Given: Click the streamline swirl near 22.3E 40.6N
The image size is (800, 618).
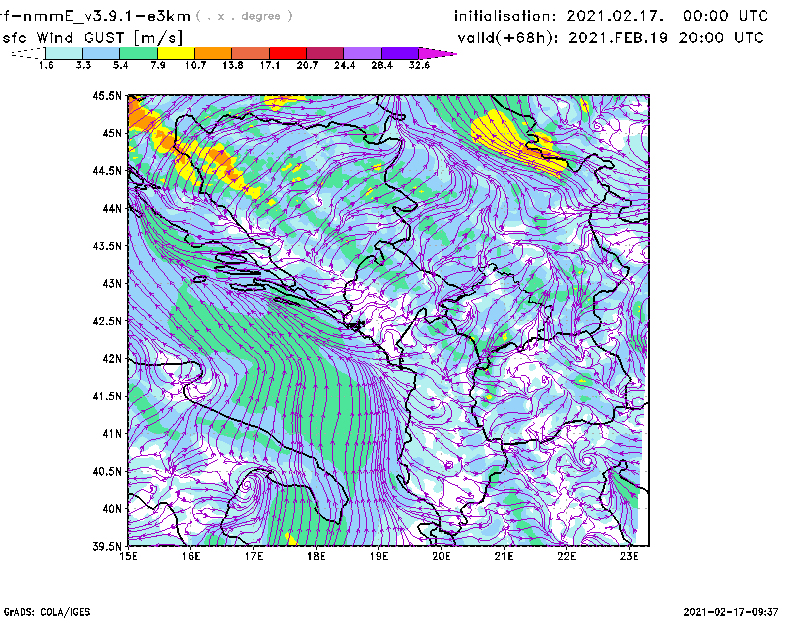Looking at the screenshot, I should click(587, 461).
